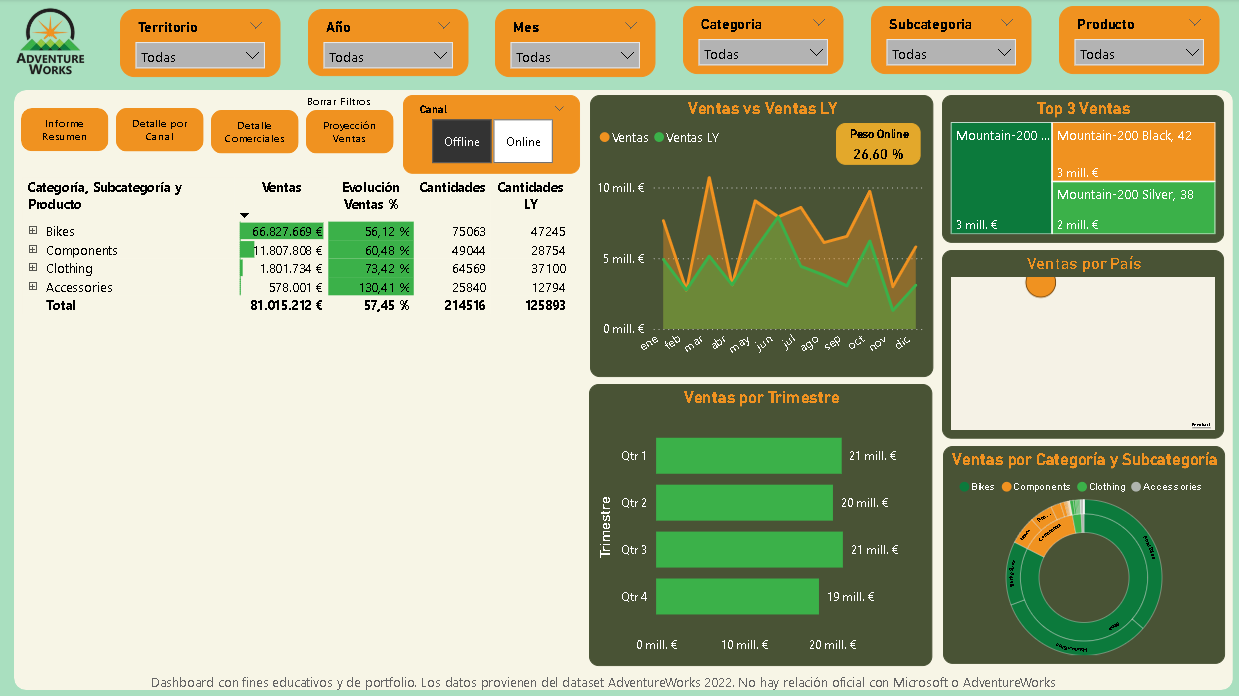The height and width of the screenshot is (696, 1239).
Task: Go to Detalle por Canal page
Action: pyautogui.click(x=159, y=130)
